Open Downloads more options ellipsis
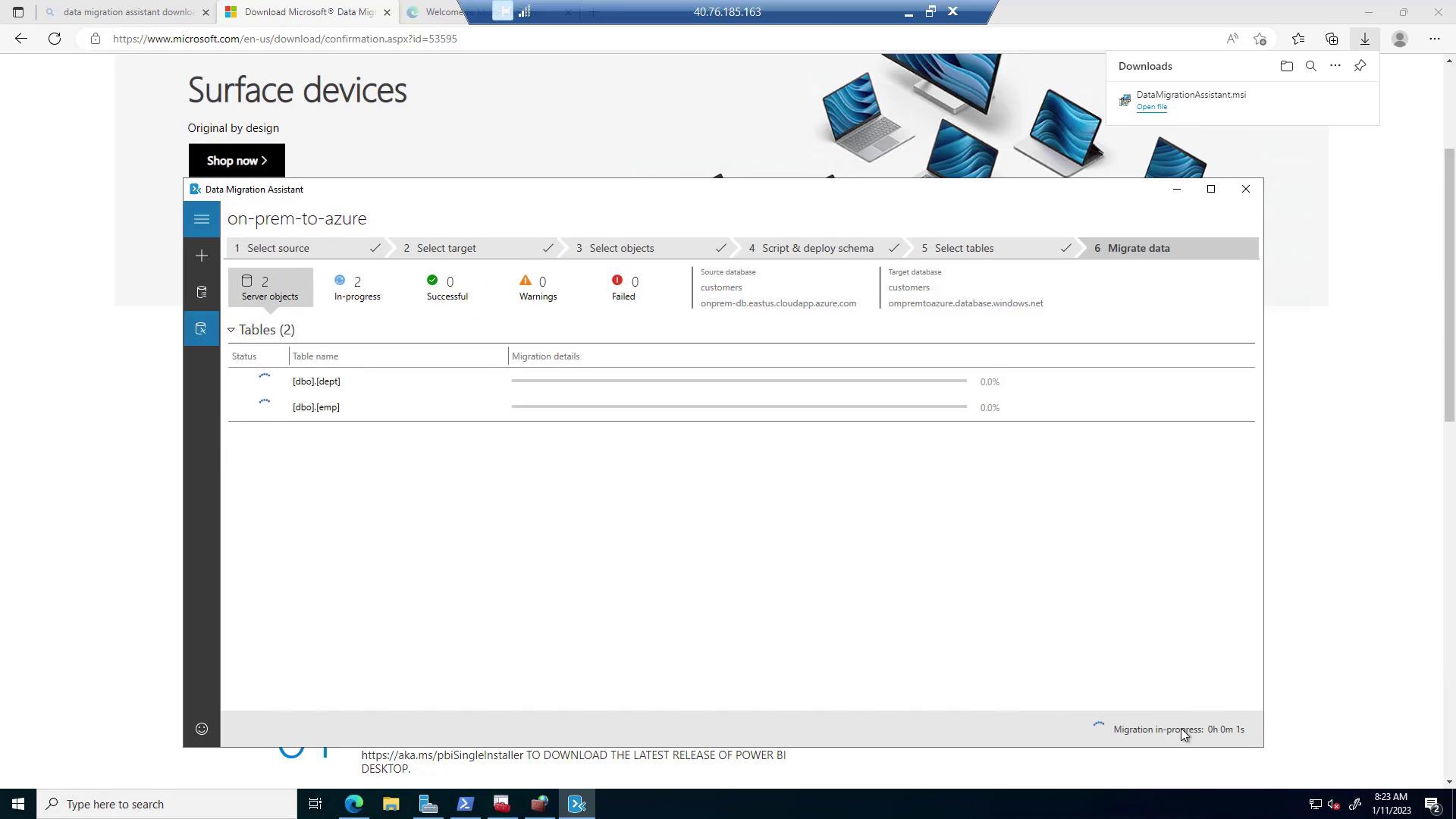Viewport: 1456px width, 819px height. (1335, 66)
